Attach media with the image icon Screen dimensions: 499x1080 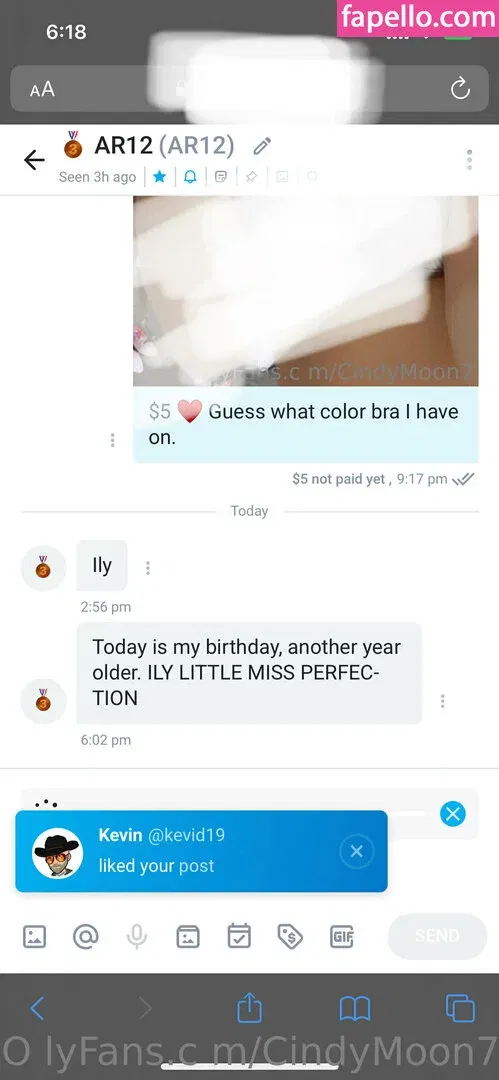coord(34,936)
